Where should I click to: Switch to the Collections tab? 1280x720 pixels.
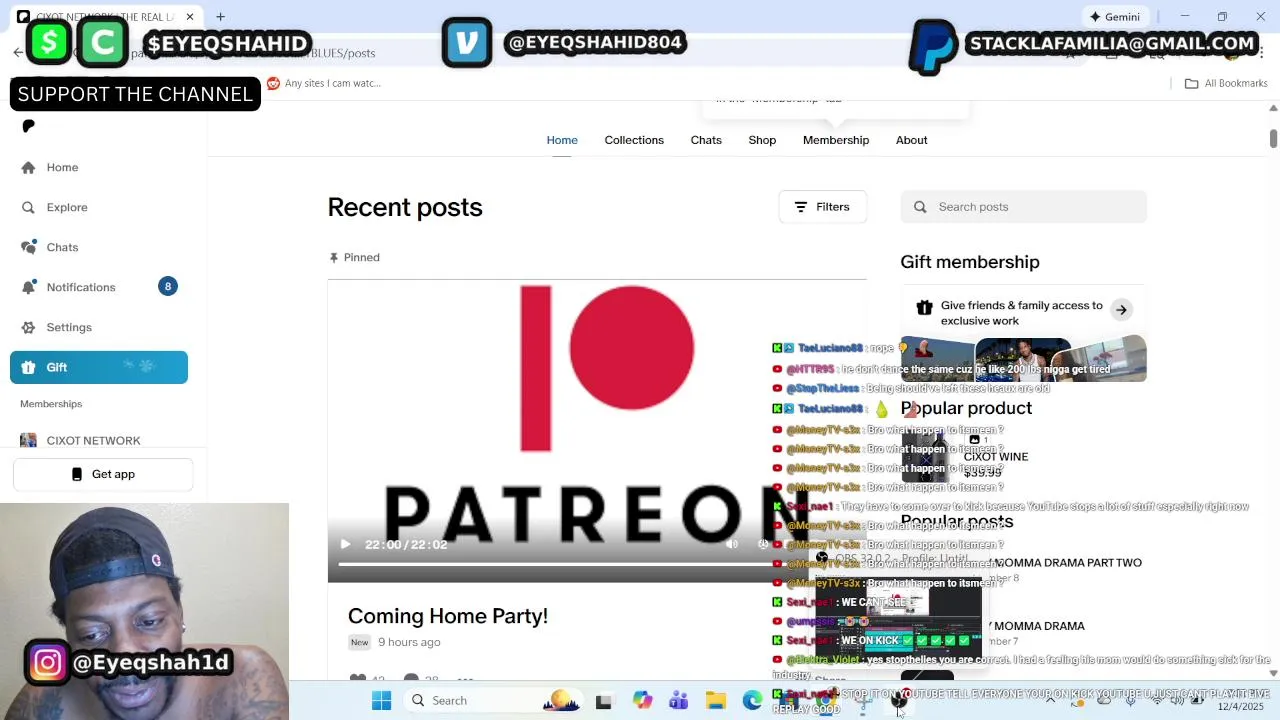634,140
